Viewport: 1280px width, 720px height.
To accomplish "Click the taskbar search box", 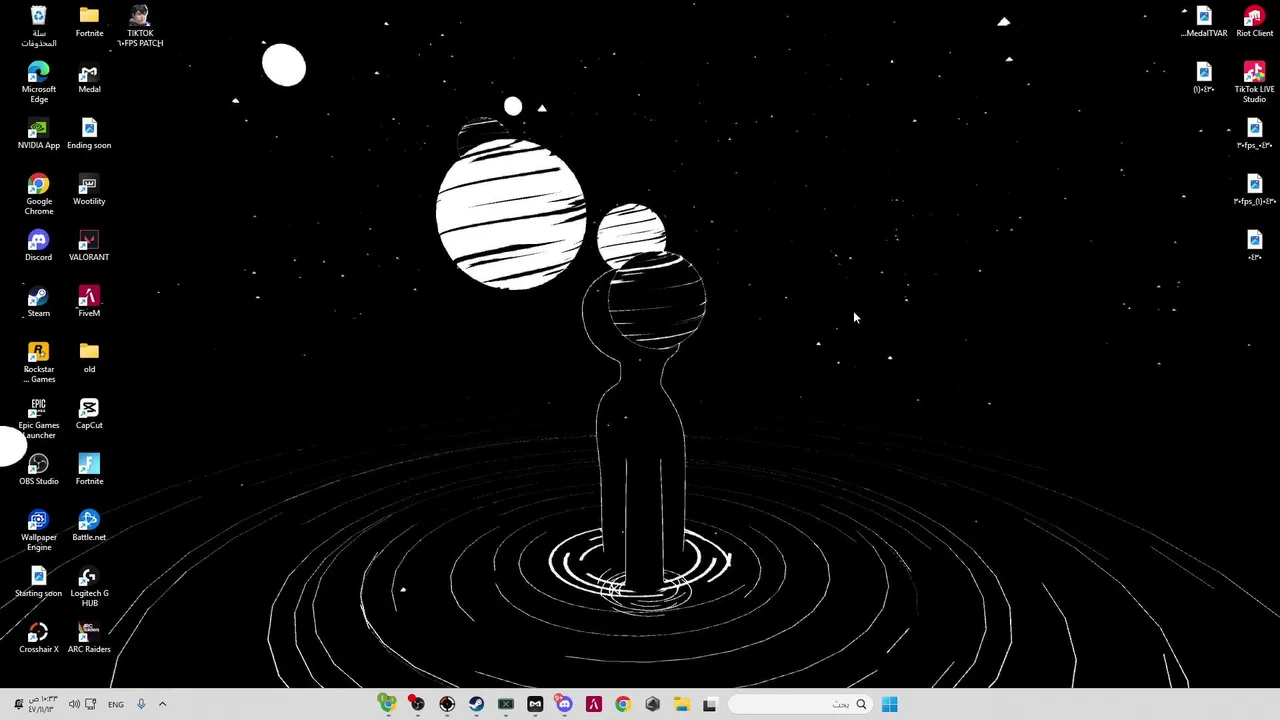I will 800,704.
